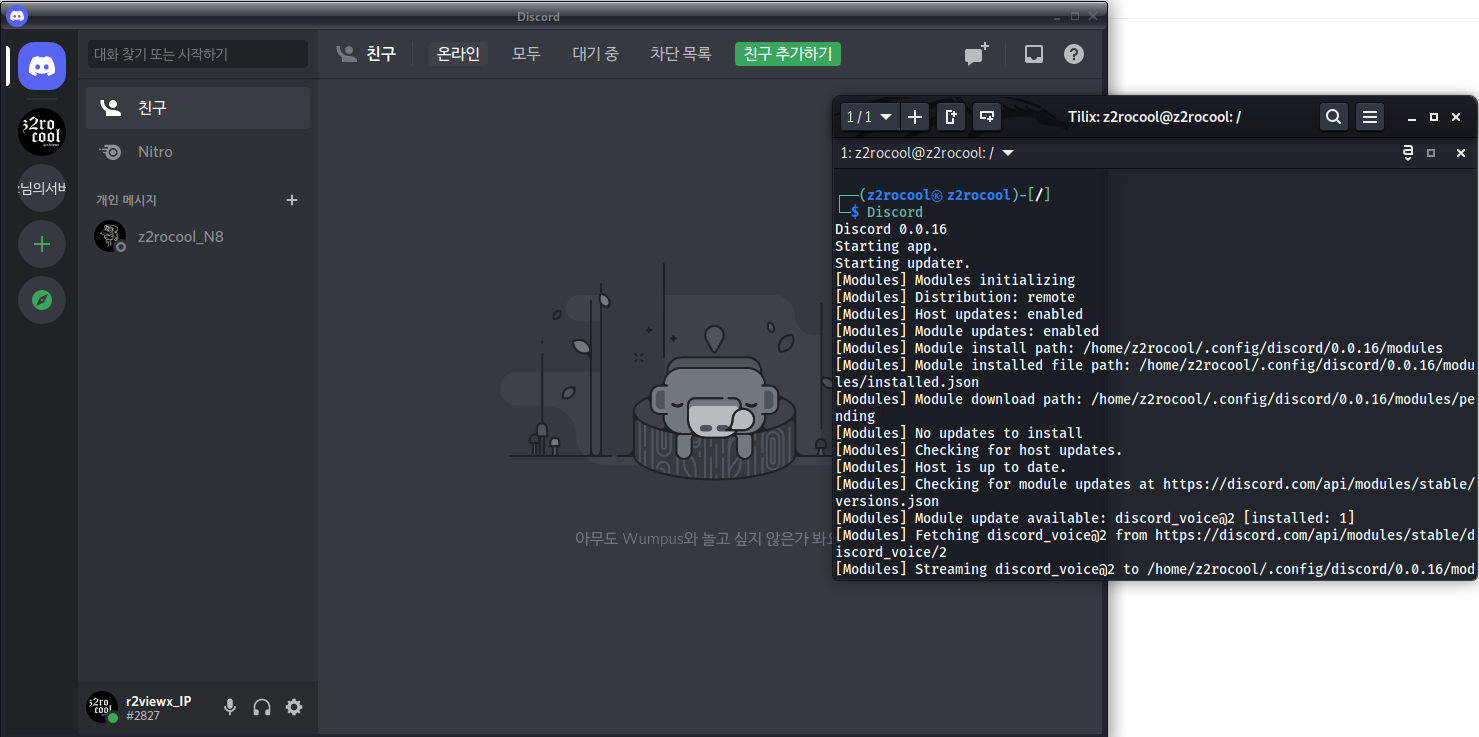
Task: Add new Tilix session plus button
Action: pos(914,117)
